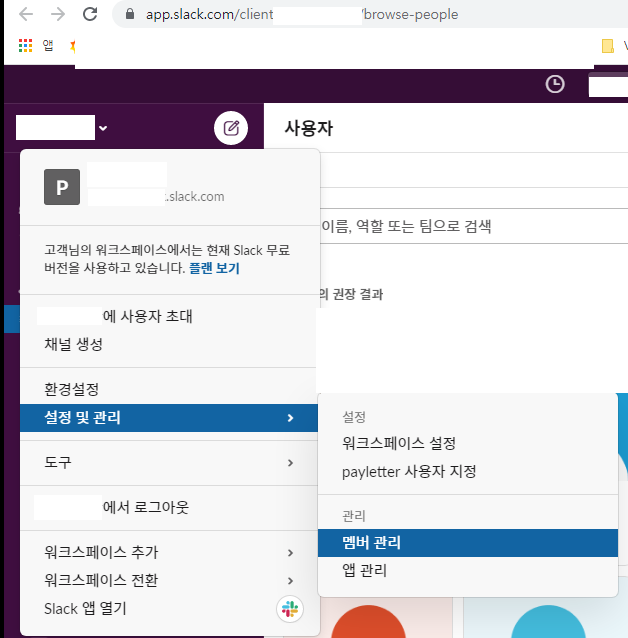This screenshot has height=638, width=628.
Task: Open 워크스페이스 설정 in the submenu
Action: 468,443
